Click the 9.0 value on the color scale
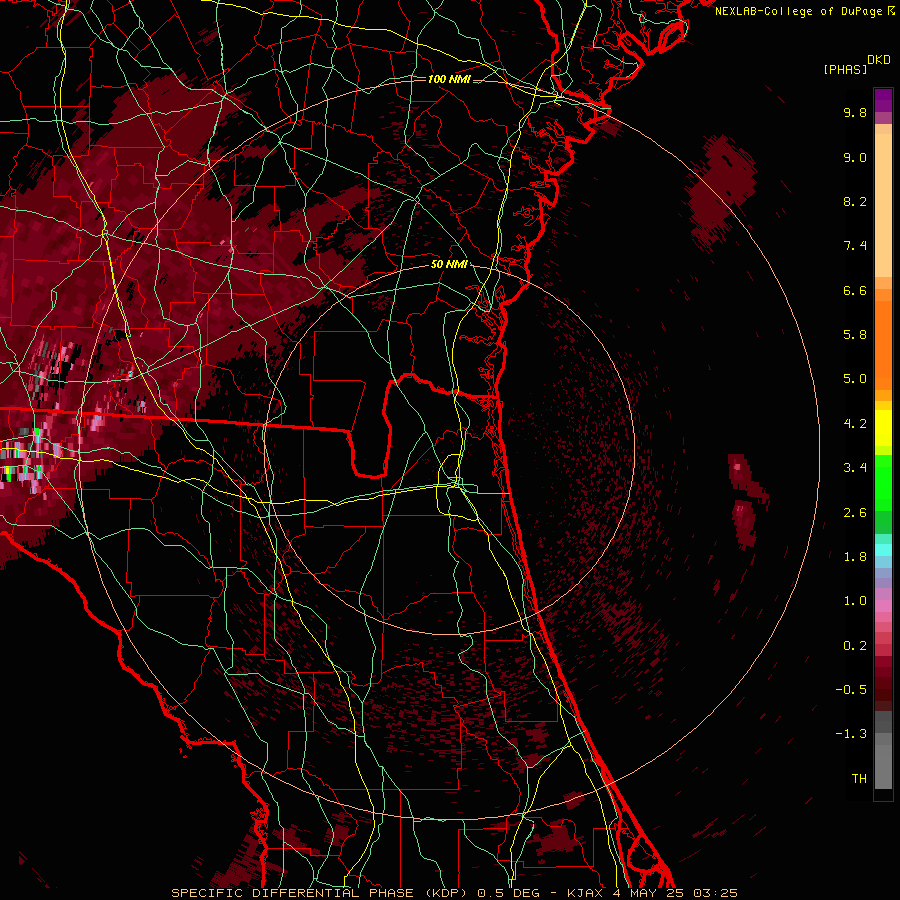The width and height of the screenshot is (900, 900). [855, 157]
